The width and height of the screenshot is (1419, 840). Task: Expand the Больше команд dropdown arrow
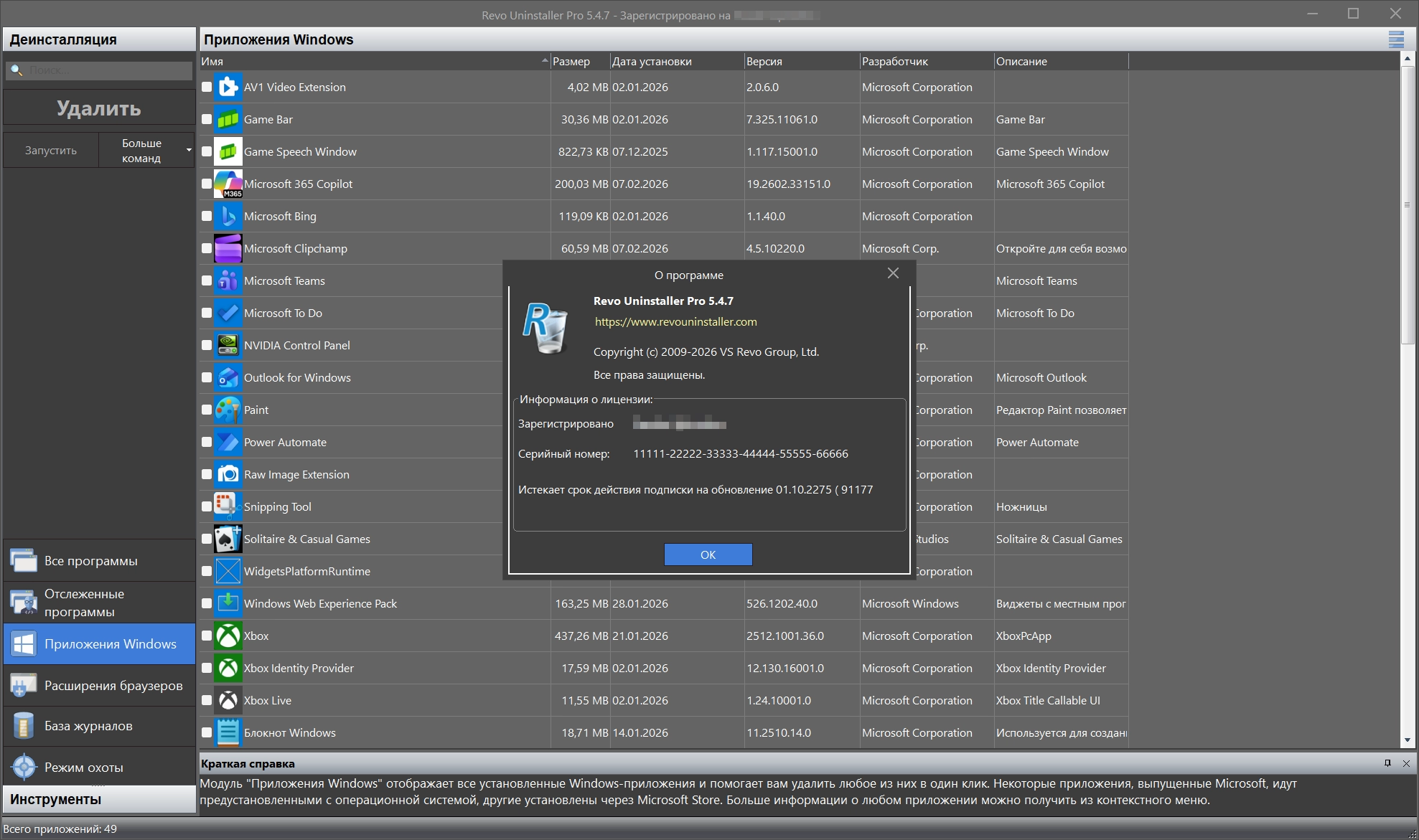click(x=189, y=150)
